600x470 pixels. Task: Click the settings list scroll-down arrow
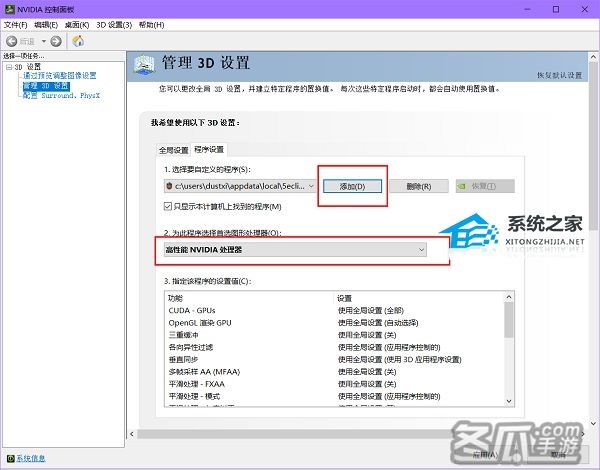click(509, 401)
